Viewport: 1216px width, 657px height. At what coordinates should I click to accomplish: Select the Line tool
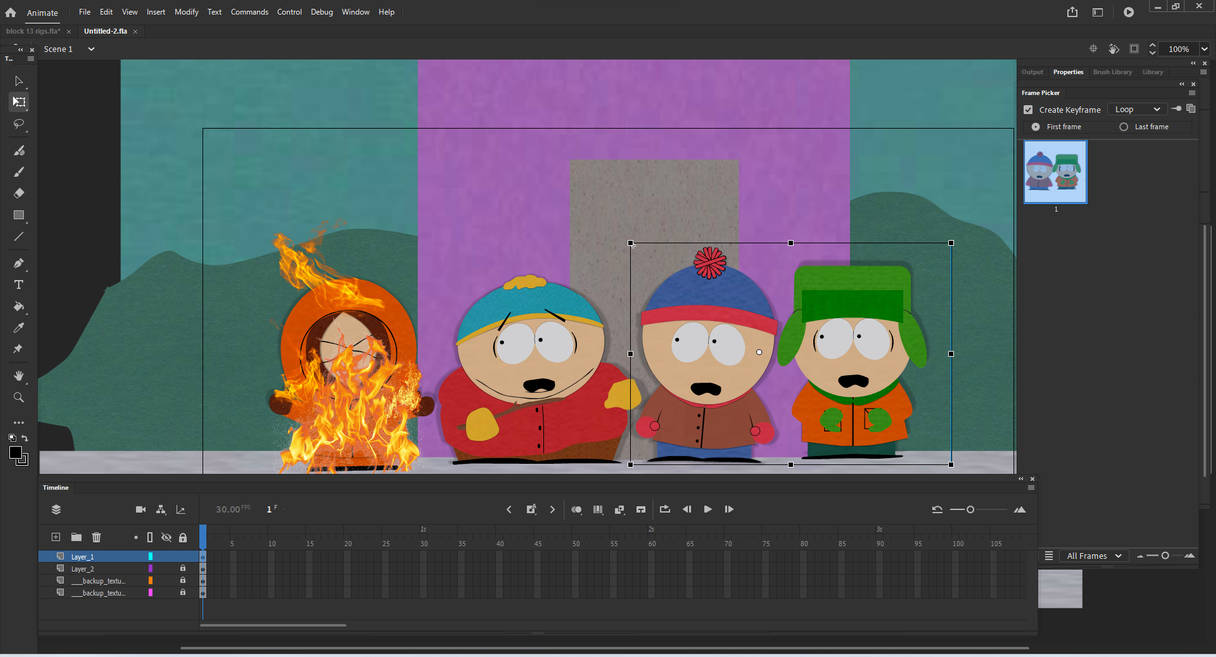pos(18,237)
